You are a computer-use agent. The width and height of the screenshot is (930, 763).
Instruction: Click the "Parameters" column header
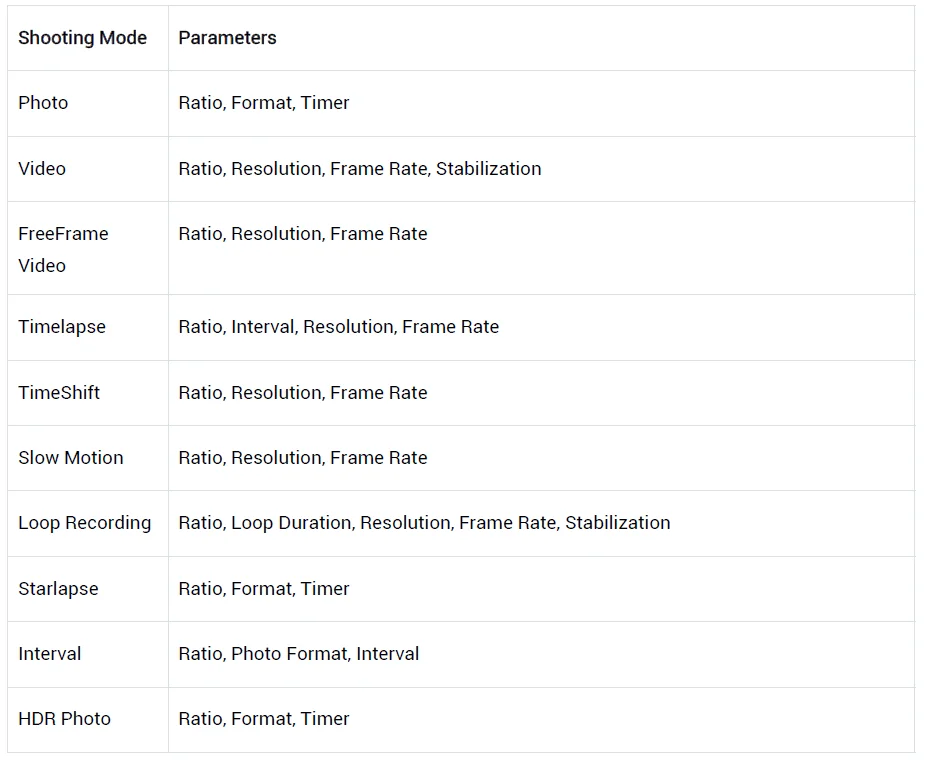tap(227, 38)
